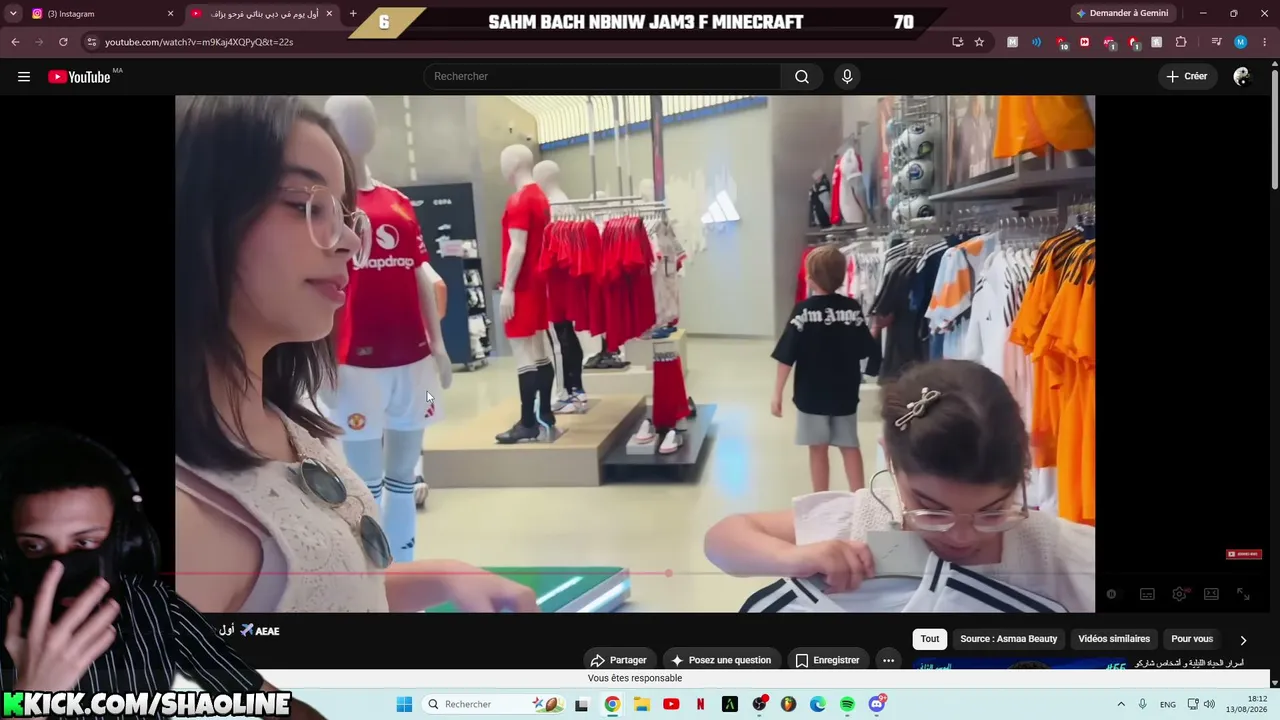Screen dimensions: 1280x720
Task: Open Chrome media controls icon
Action: point(1216,42)
